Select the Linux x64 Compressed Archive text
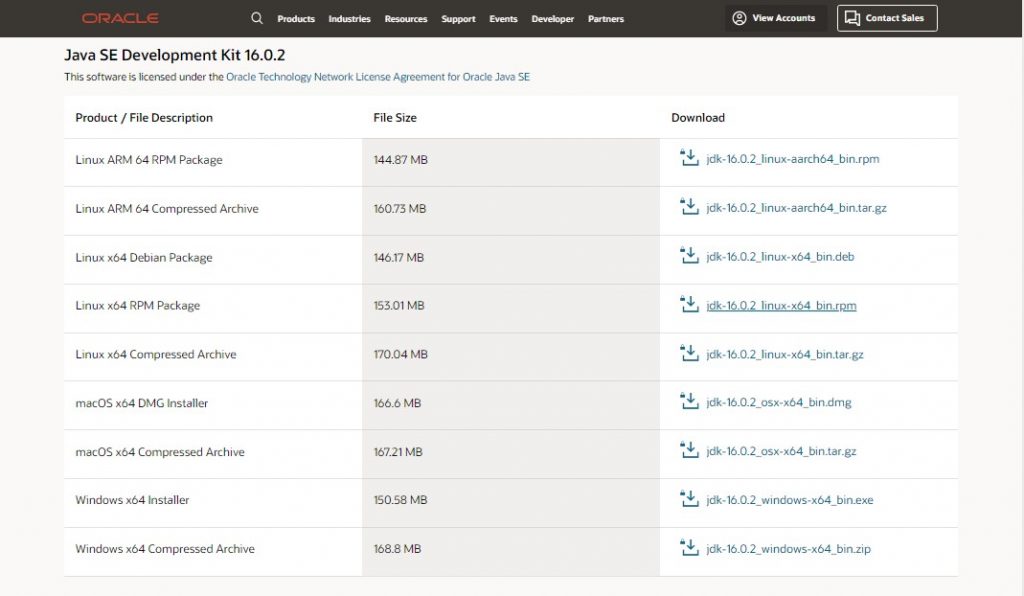Screen dimensions: 1024x596 tap(155, 354)
